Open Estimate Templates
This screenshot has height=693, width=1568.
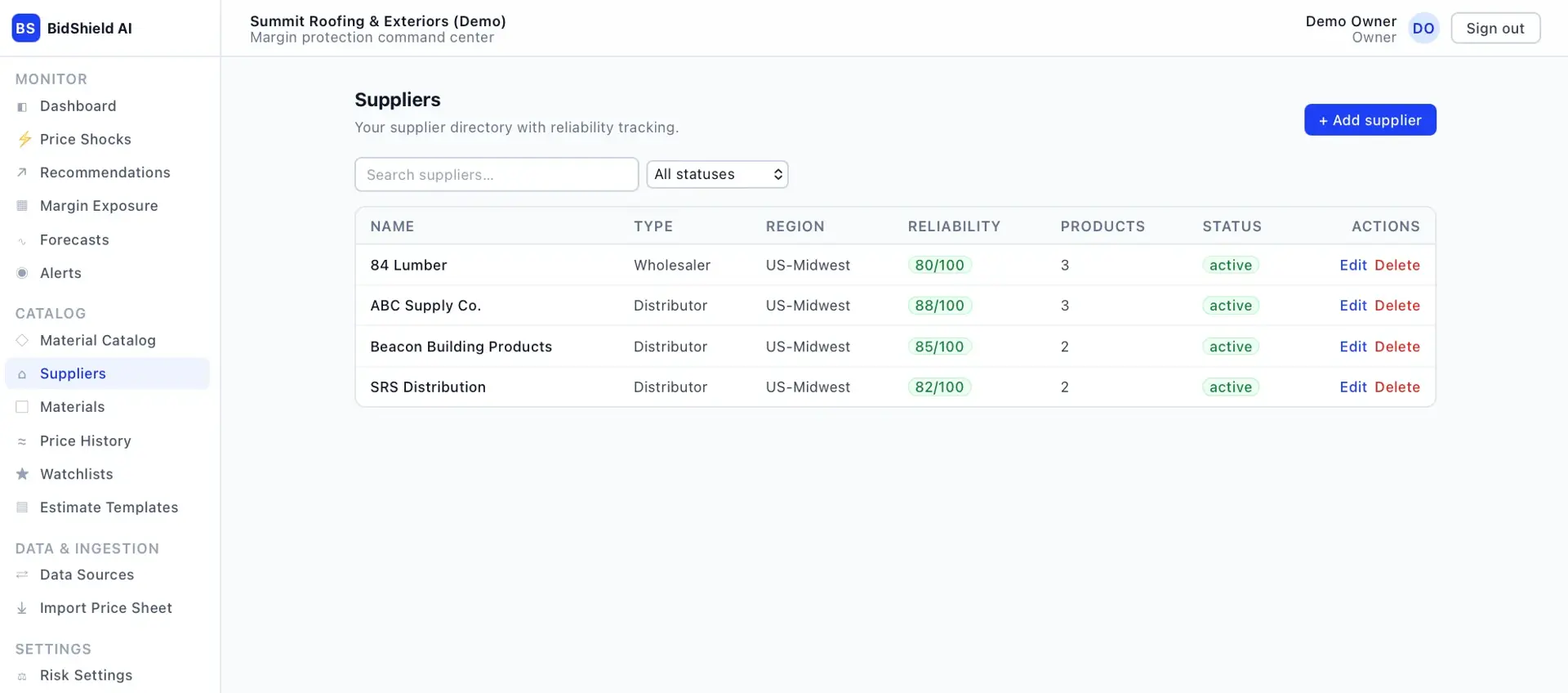pos(107,507)
